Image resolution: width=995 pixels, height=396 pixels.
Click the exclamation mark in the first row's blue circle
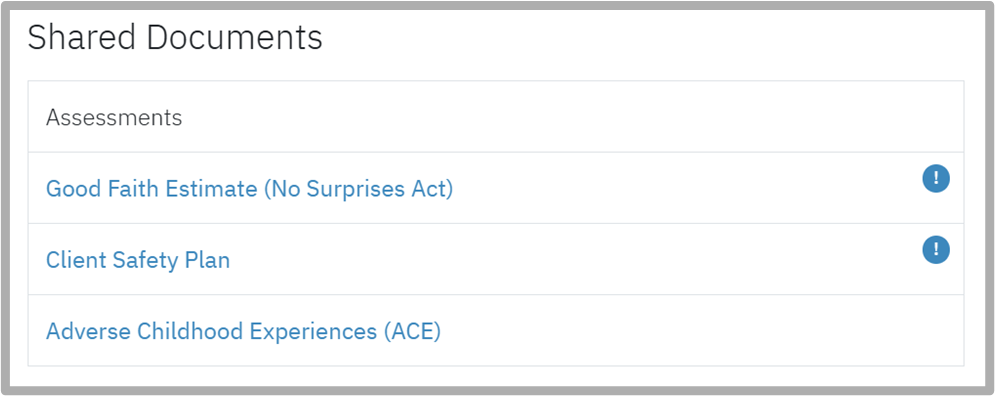pyautogui.click(x=935, y=178)
